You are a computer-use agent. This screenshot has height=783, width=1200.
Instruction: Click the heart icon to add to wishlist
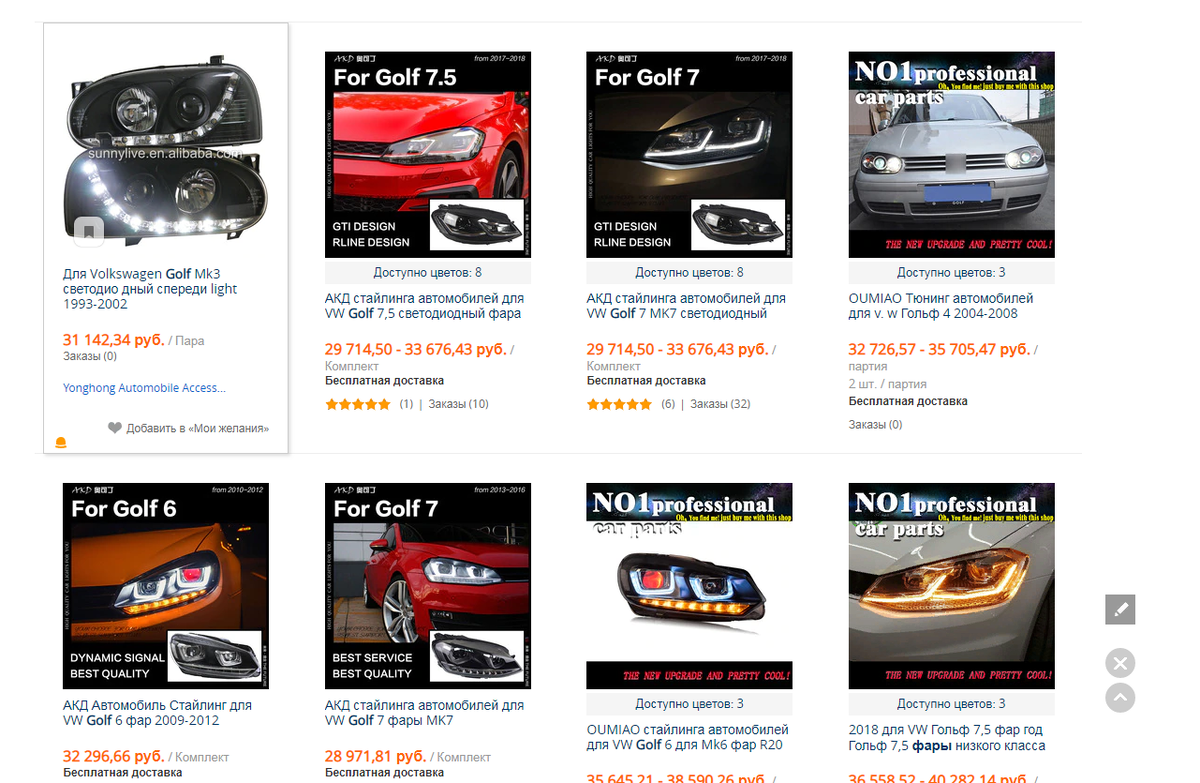coord(115,428)
